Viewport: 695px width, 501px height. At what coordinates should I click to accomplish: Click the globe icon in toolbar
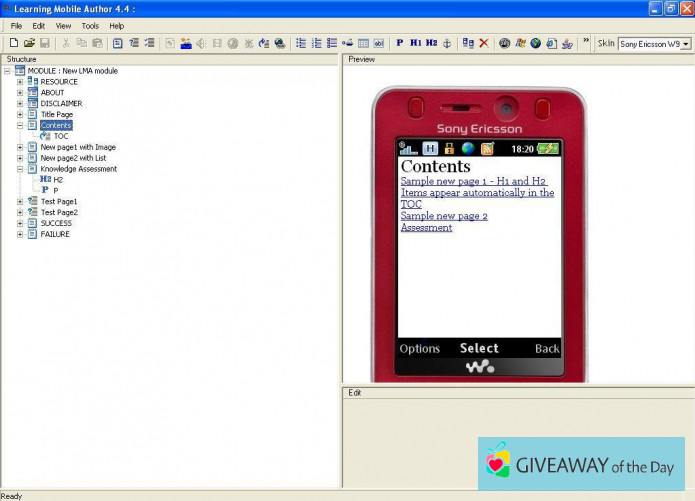pyautogui.click(x=536, y=43)
